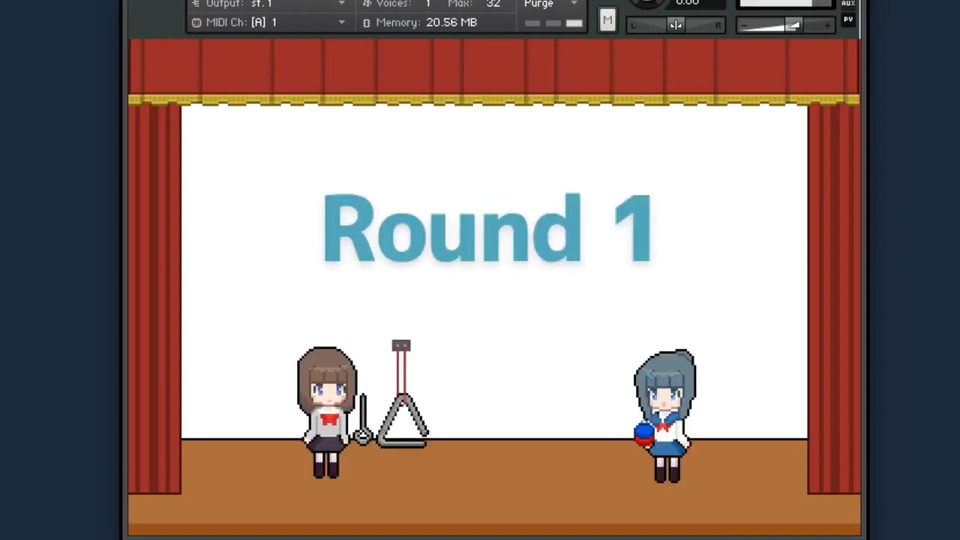Toggle the AUX button
960x540 pixels.
coord(848,4)
